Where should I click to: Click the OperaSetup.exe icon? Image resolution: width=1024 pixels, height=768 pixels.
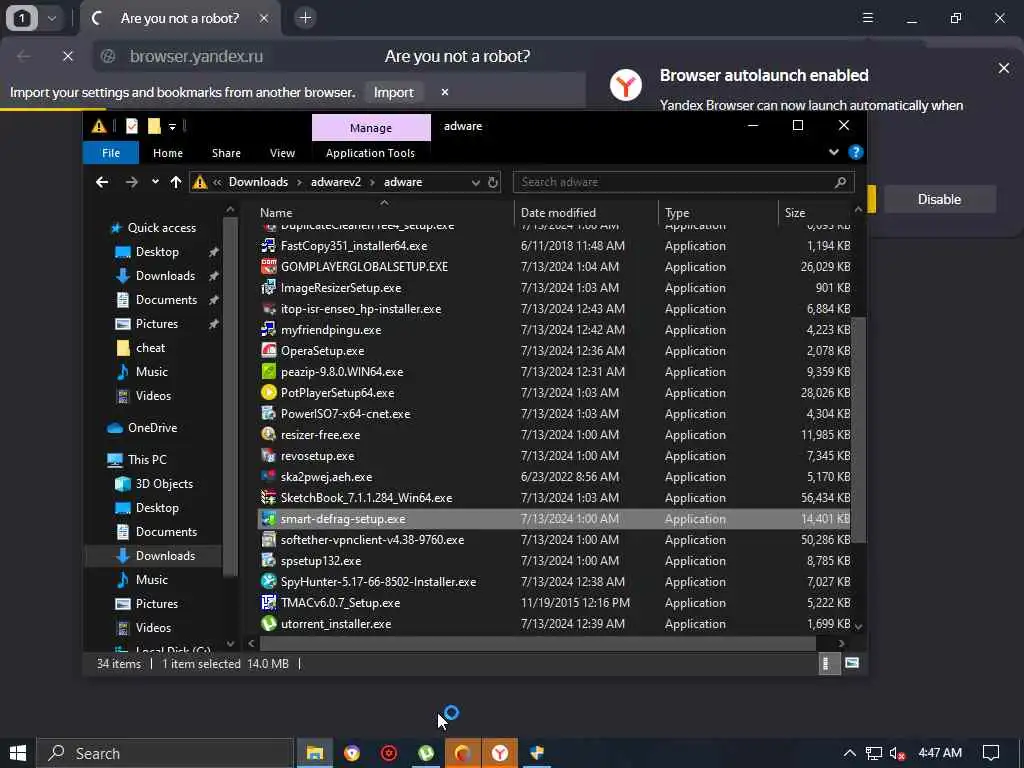(x=268, y=351)
